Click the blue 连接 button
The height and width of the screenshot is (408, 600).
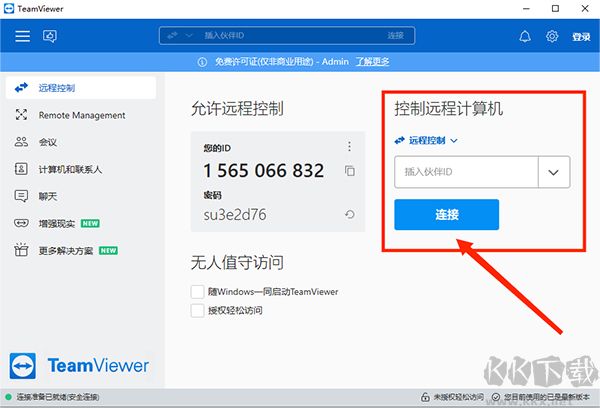(447, 214)
